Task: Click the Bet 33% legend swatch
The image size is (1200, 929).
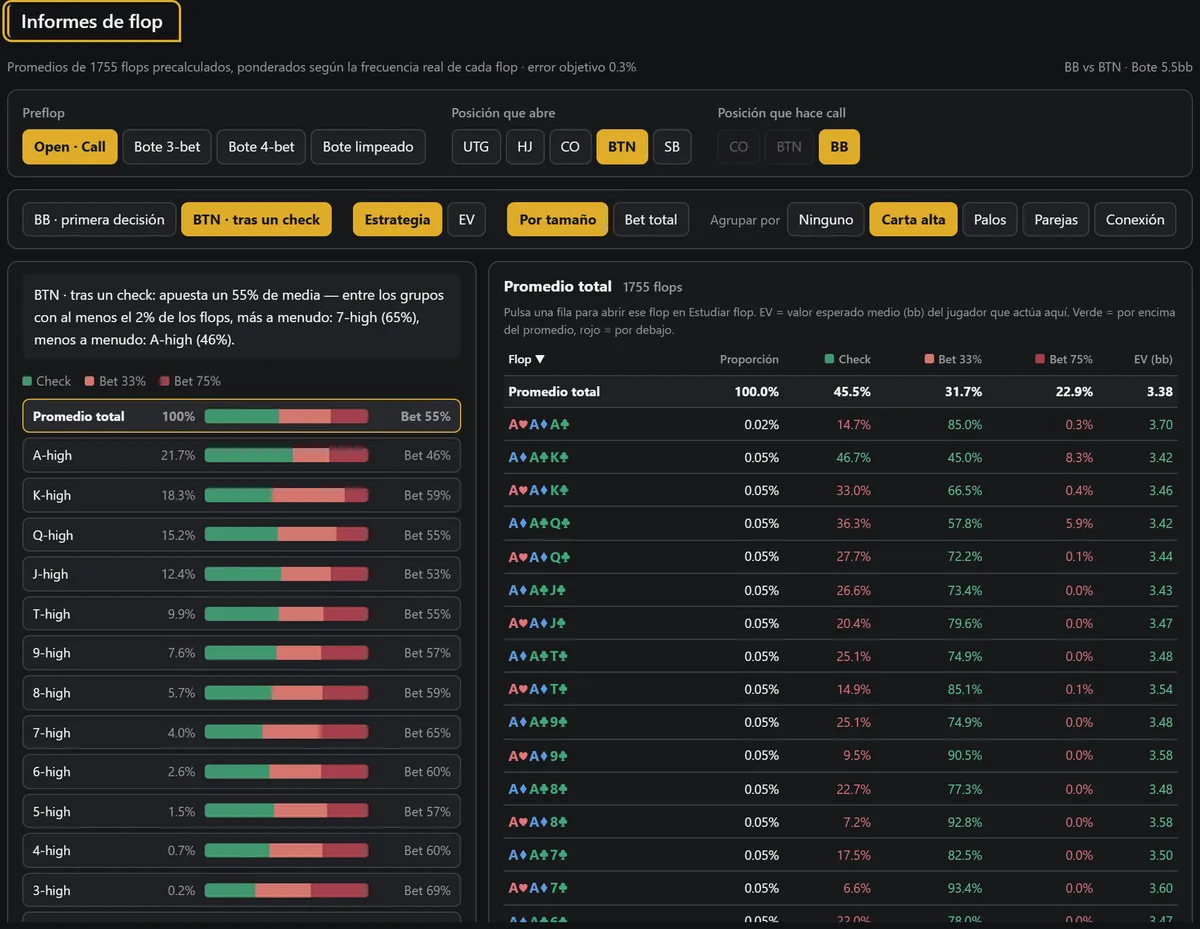Action: [x=89, y=381]
